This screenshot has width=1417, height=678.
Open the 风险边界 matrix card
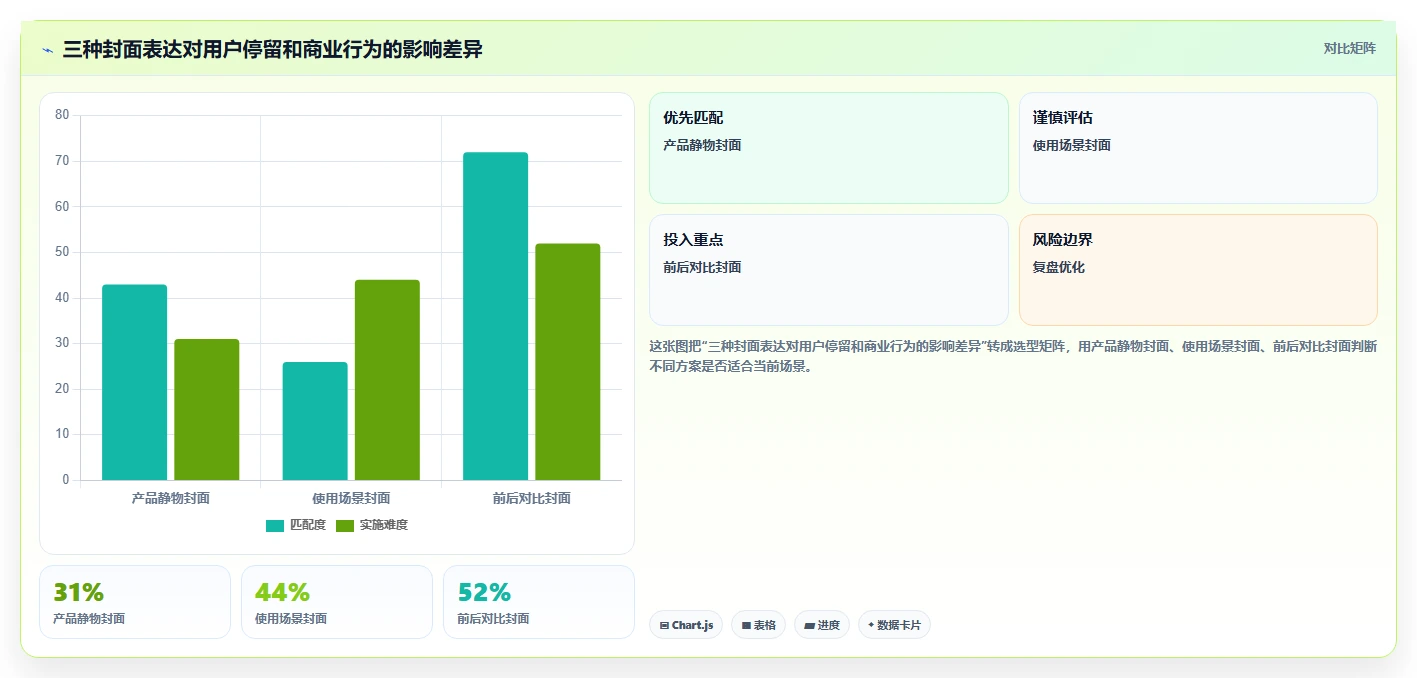coord(1198,270)
